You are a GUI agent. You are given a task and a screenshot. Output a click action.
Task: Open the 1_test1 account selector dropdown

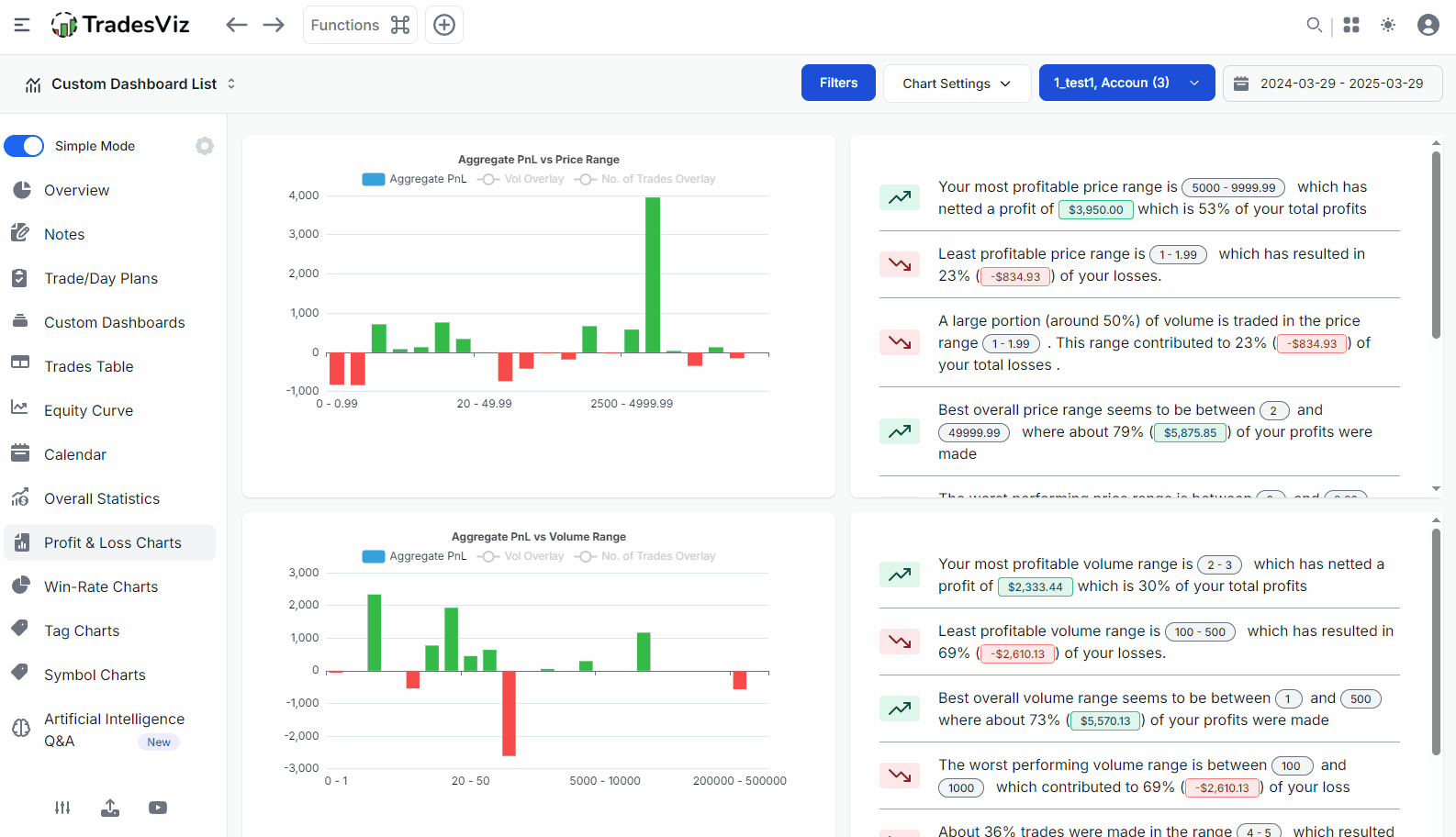pyautogui.click(x=1126, y=84)
